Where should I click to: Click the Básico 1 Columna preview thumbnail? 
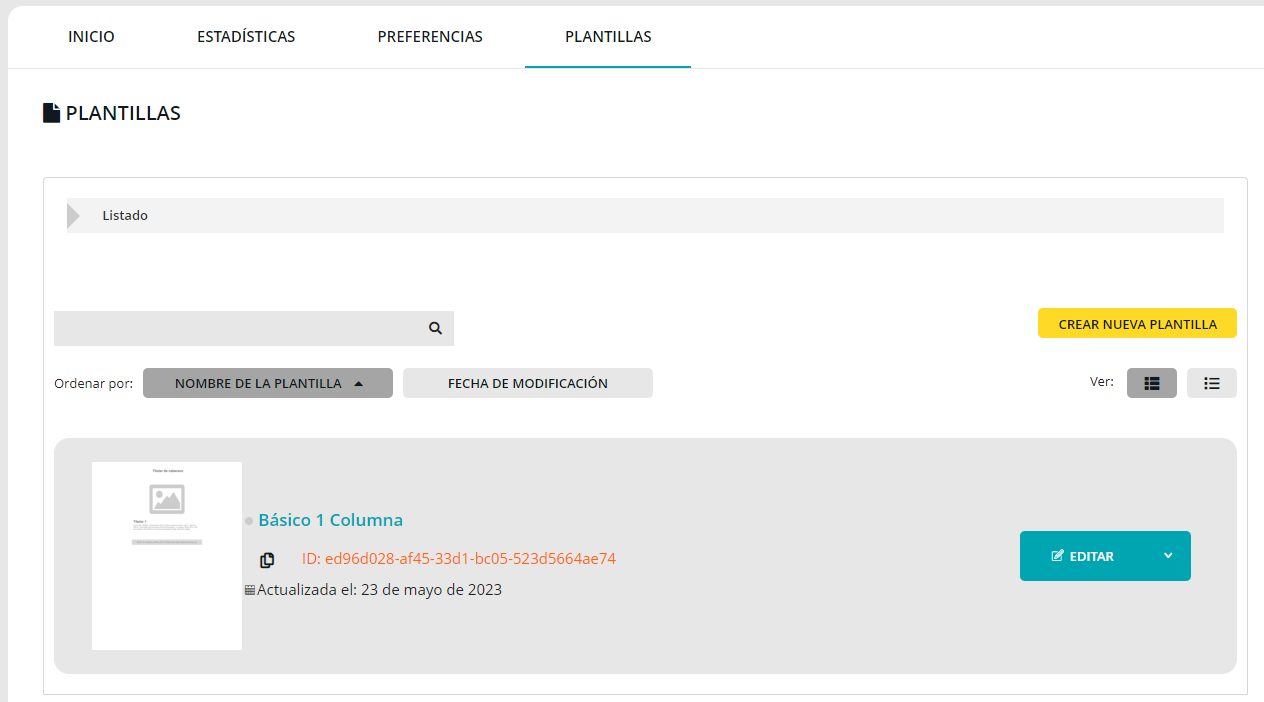pos(167,555)
